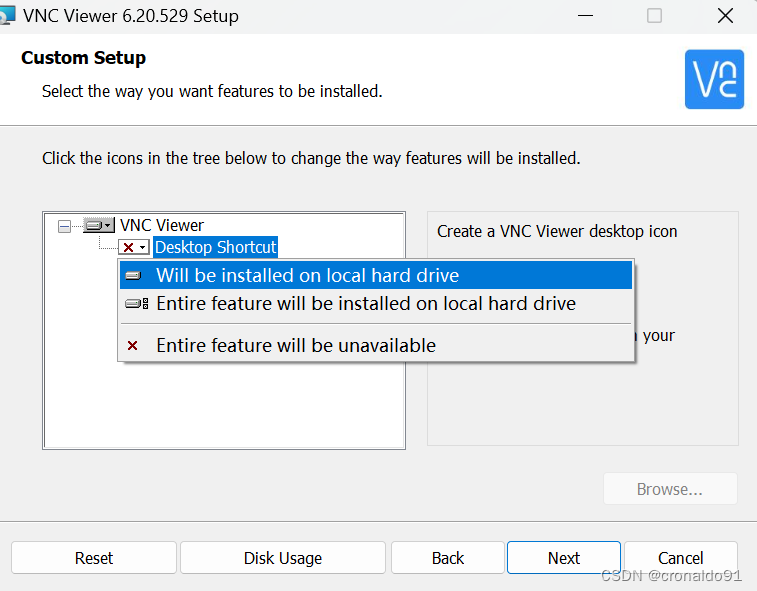Click the Custom Setup heading
Screen dimensions: 757x591
pos(84,58)
